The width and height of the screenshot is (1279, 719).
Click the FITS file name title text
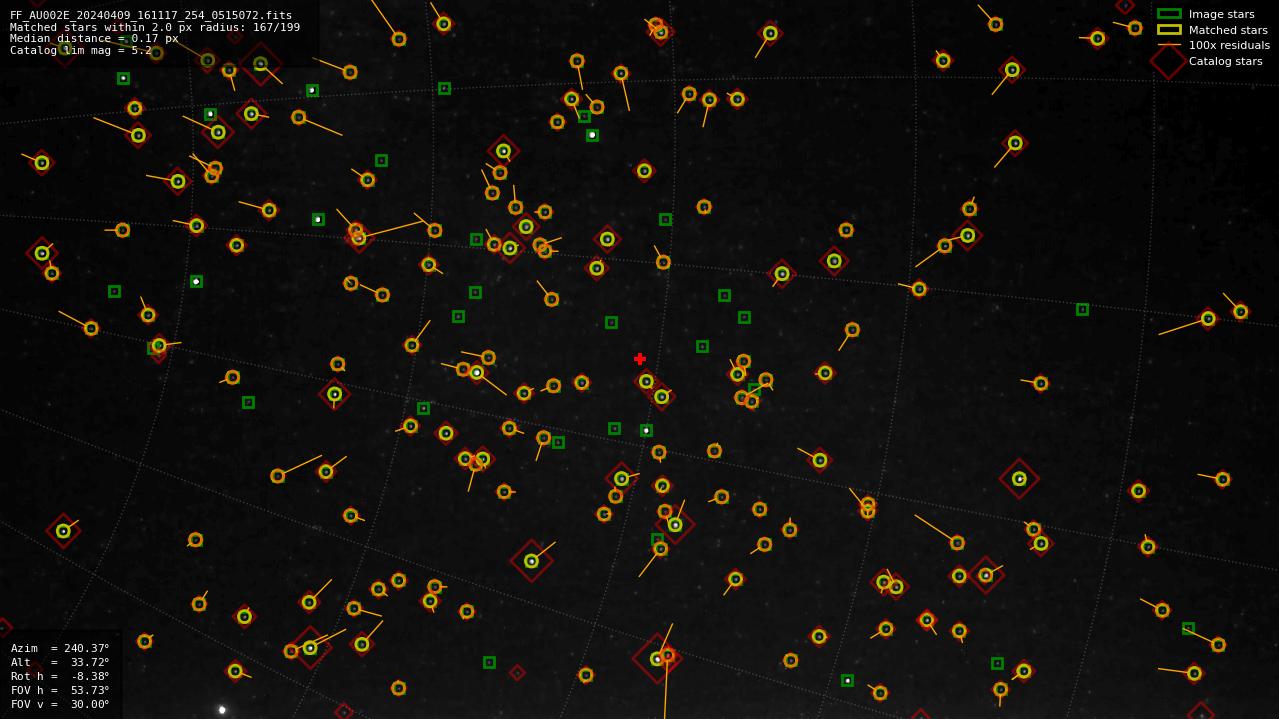tap(151, 15)
